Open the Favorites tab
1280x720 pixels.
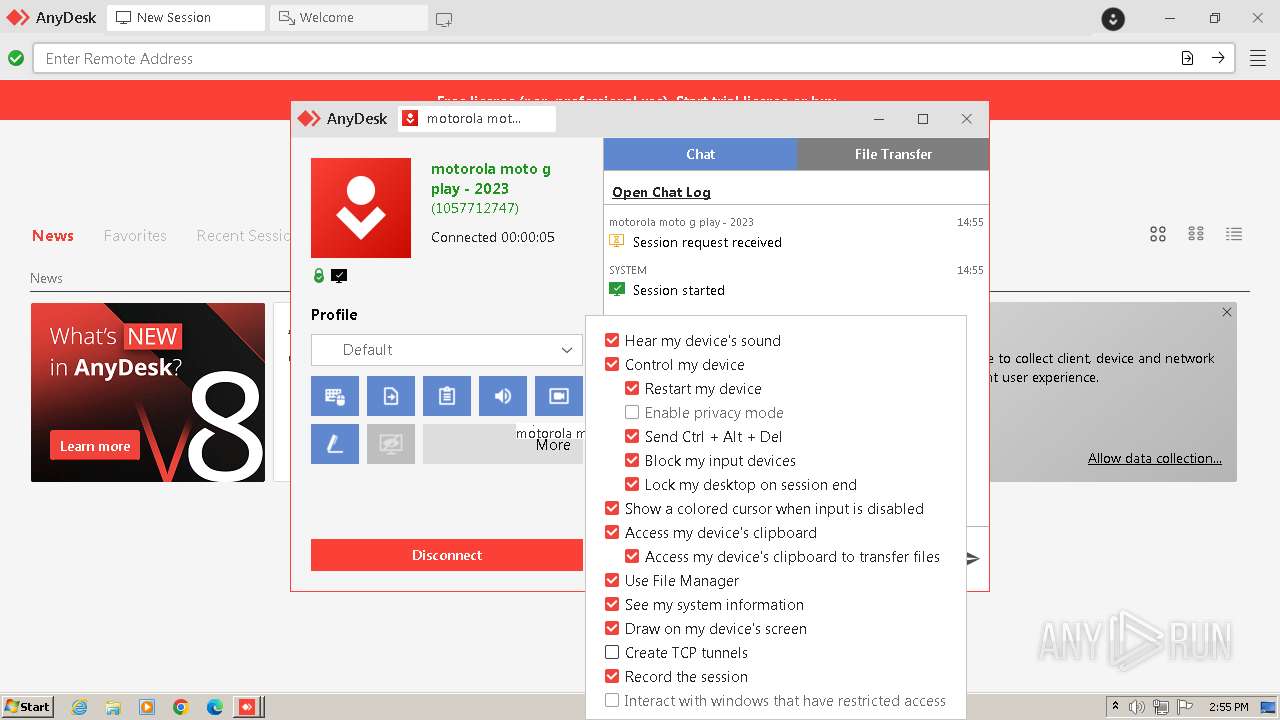coord(135,236)
